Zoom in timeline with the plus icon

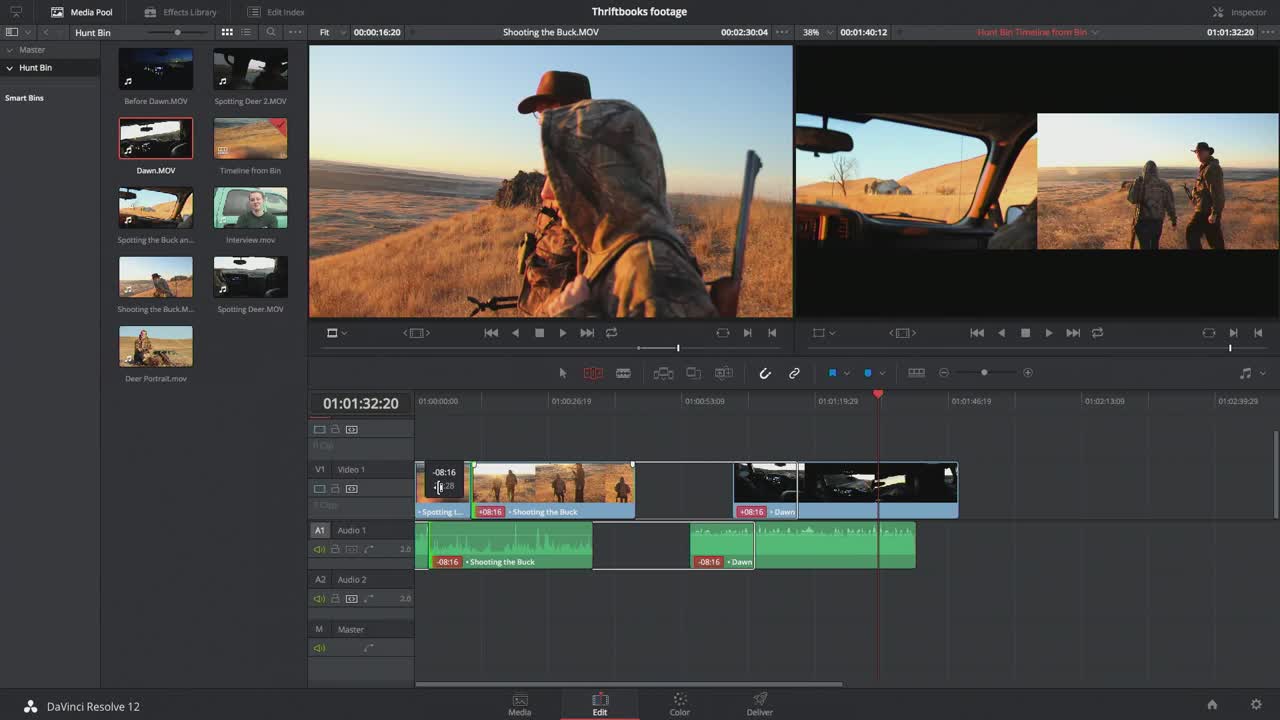[x=1027, y=373]
